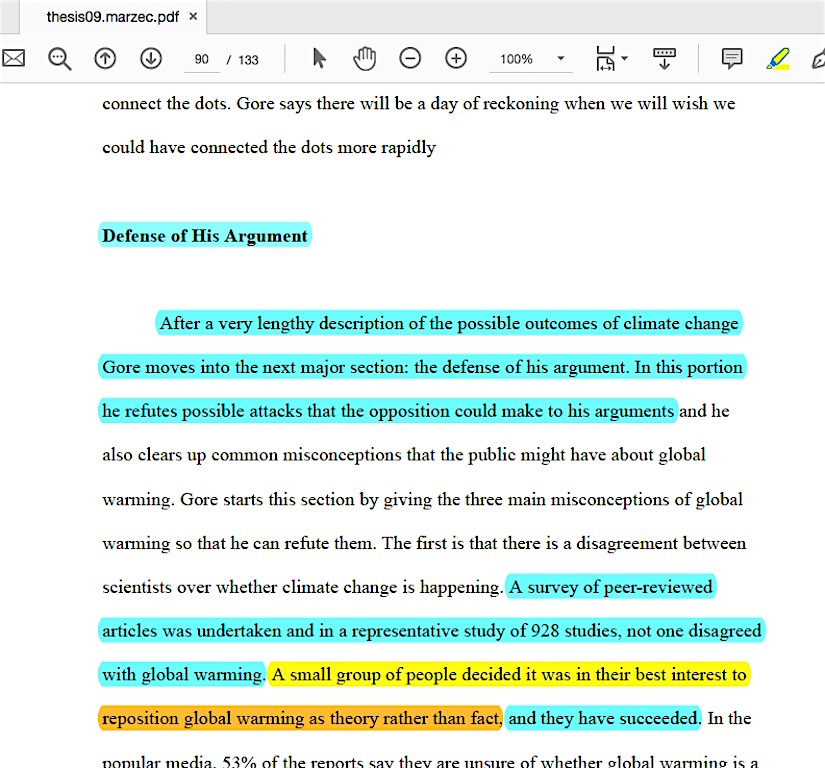This screenshot has height=768, width=825.
Task: Toggle the scrolling mode keyboard icon
Action: click(x=665, y=59)
